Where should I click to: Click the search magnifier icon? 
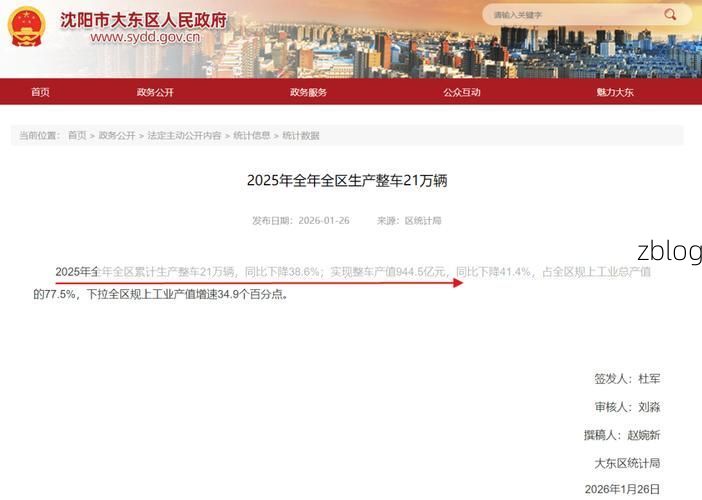coord(670,14)
